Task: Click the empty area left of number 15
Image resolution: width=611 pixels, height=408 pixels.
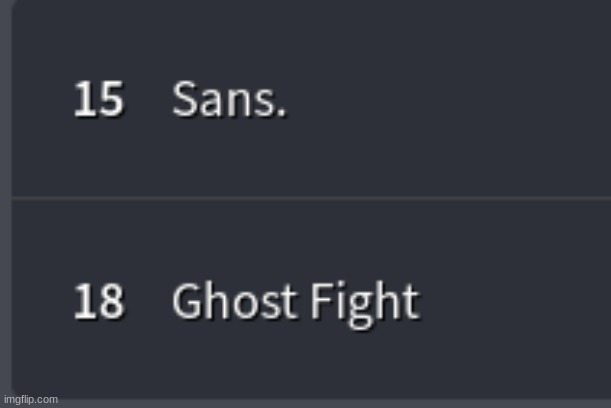Action: (x=42, y=99)
